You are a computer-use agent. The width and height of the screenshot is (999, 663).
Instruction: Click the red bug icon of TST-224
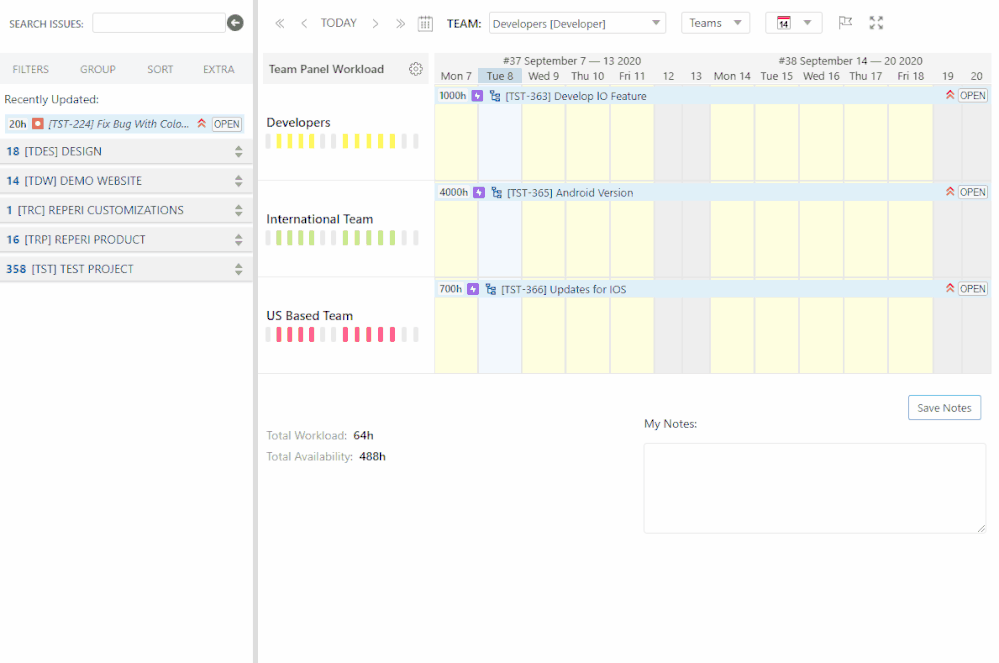pyautogui.click(x=38, y=124)
